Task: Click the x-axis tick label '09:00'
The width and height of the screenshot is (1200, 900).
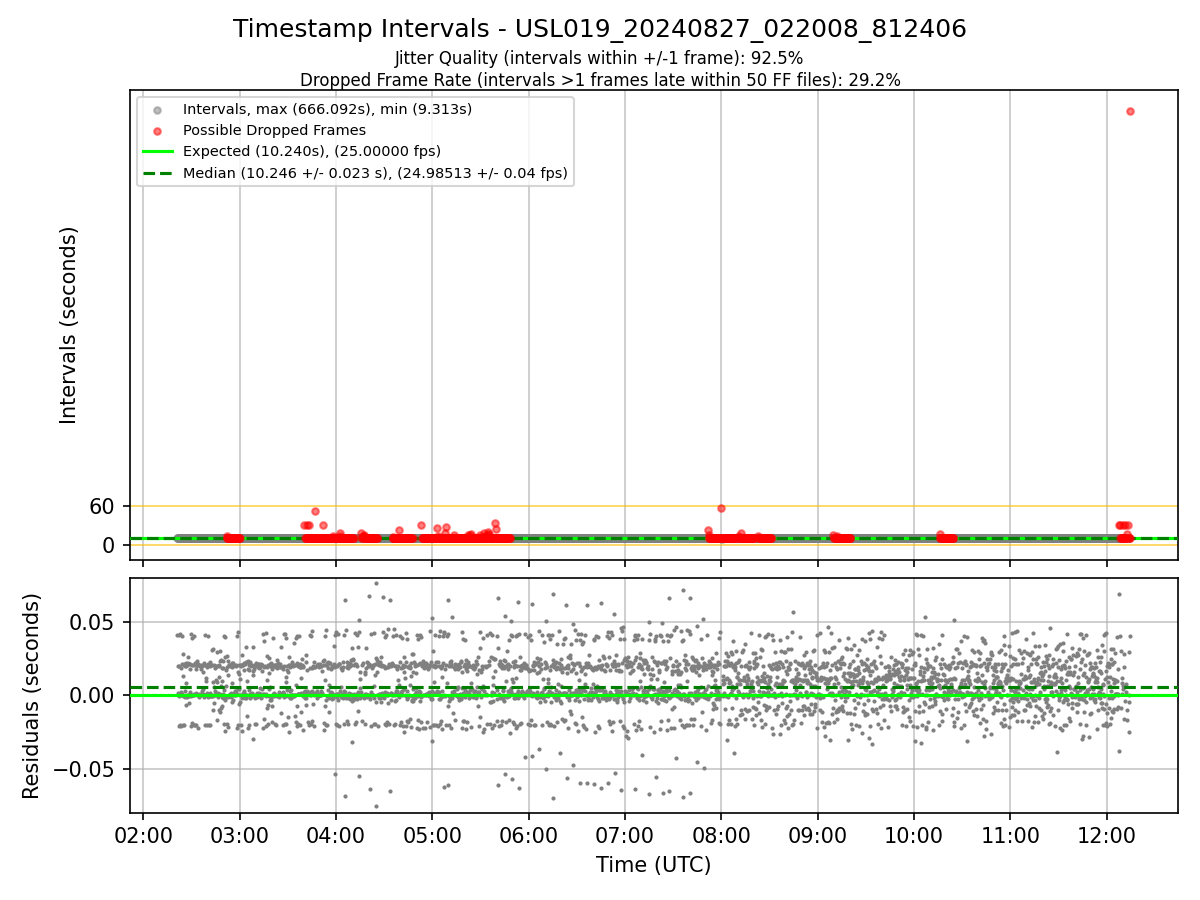Action: pos(818,834)
